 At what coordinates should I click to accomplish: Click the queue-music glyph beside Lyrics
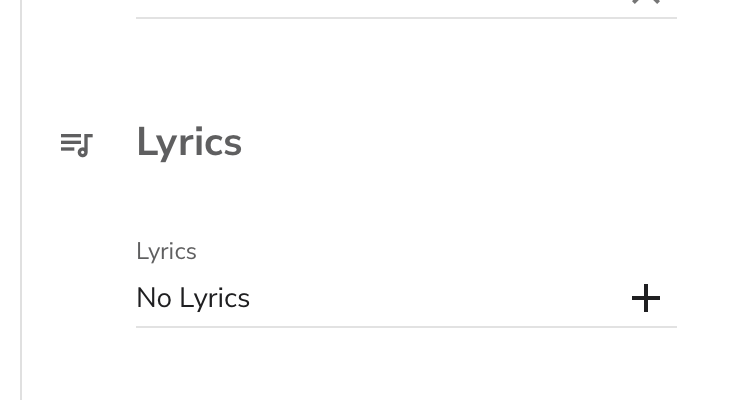coord(76,145)
